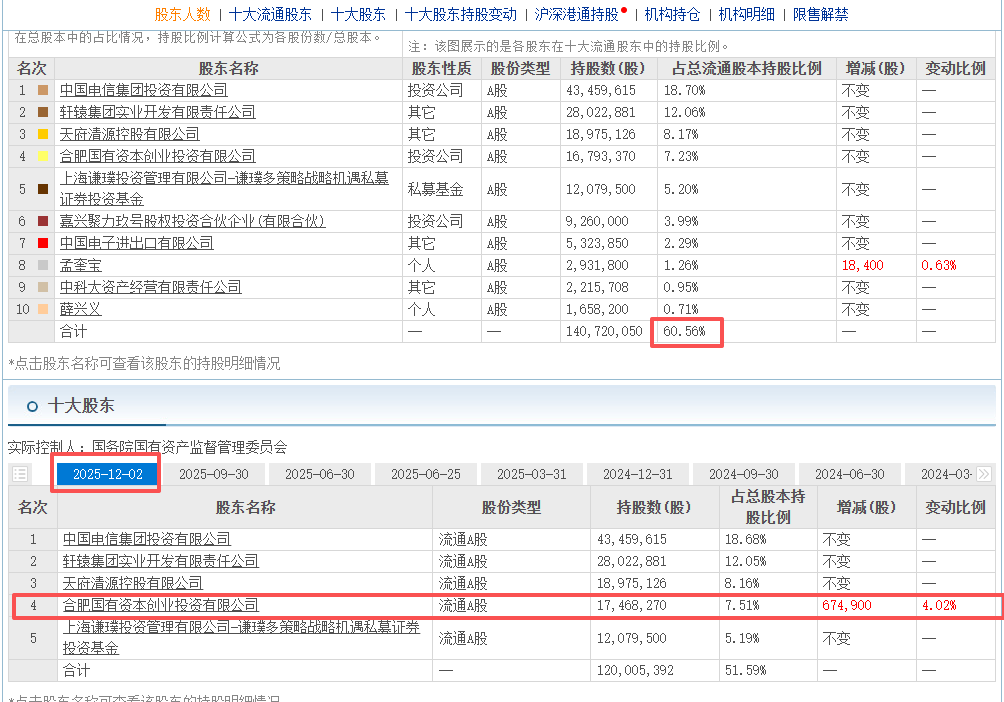Open shareholder 薛兴义 details link

coord(81,309)
